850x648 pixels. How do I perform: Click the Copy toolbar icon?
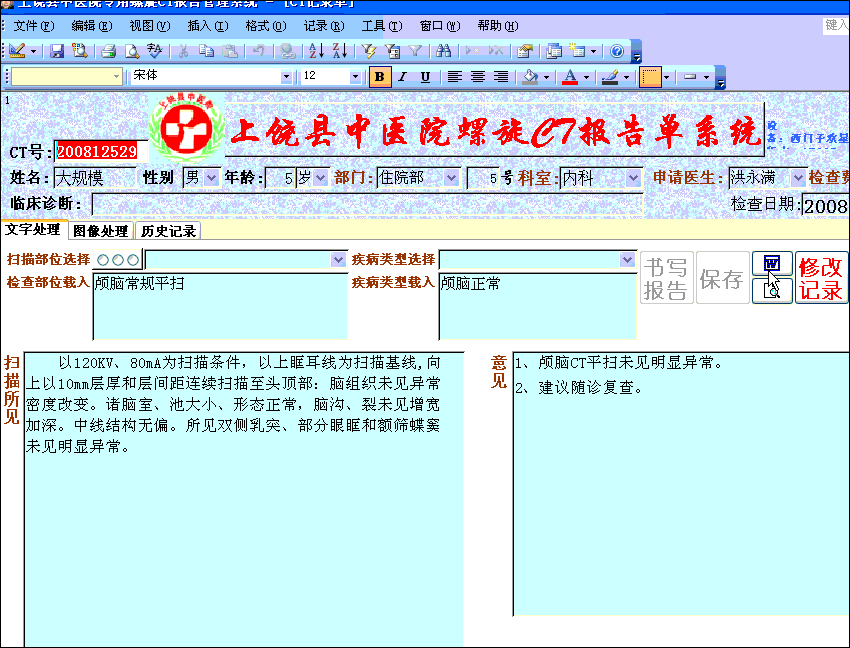click(x=207, y=51)
